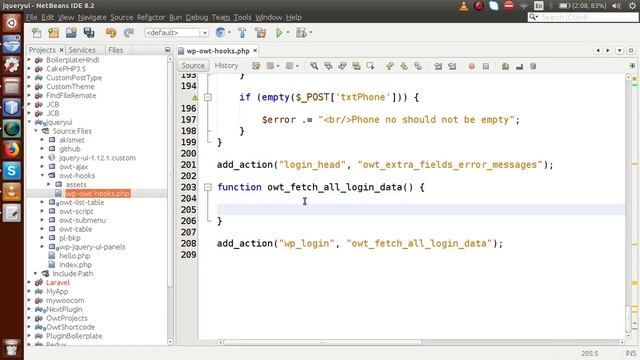Click the warning icon beside line 195
Viewport: 640px width, 360px height.
click(195, 97)
